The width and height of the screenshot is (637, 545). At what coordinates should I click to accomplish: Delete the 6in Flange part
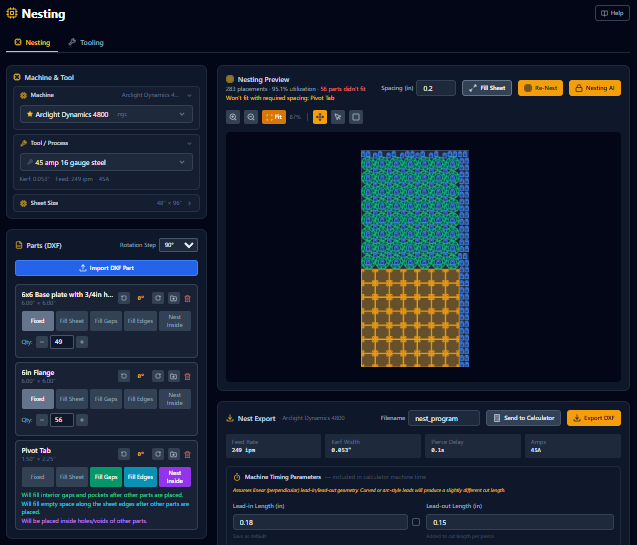[x=188, y=376]
